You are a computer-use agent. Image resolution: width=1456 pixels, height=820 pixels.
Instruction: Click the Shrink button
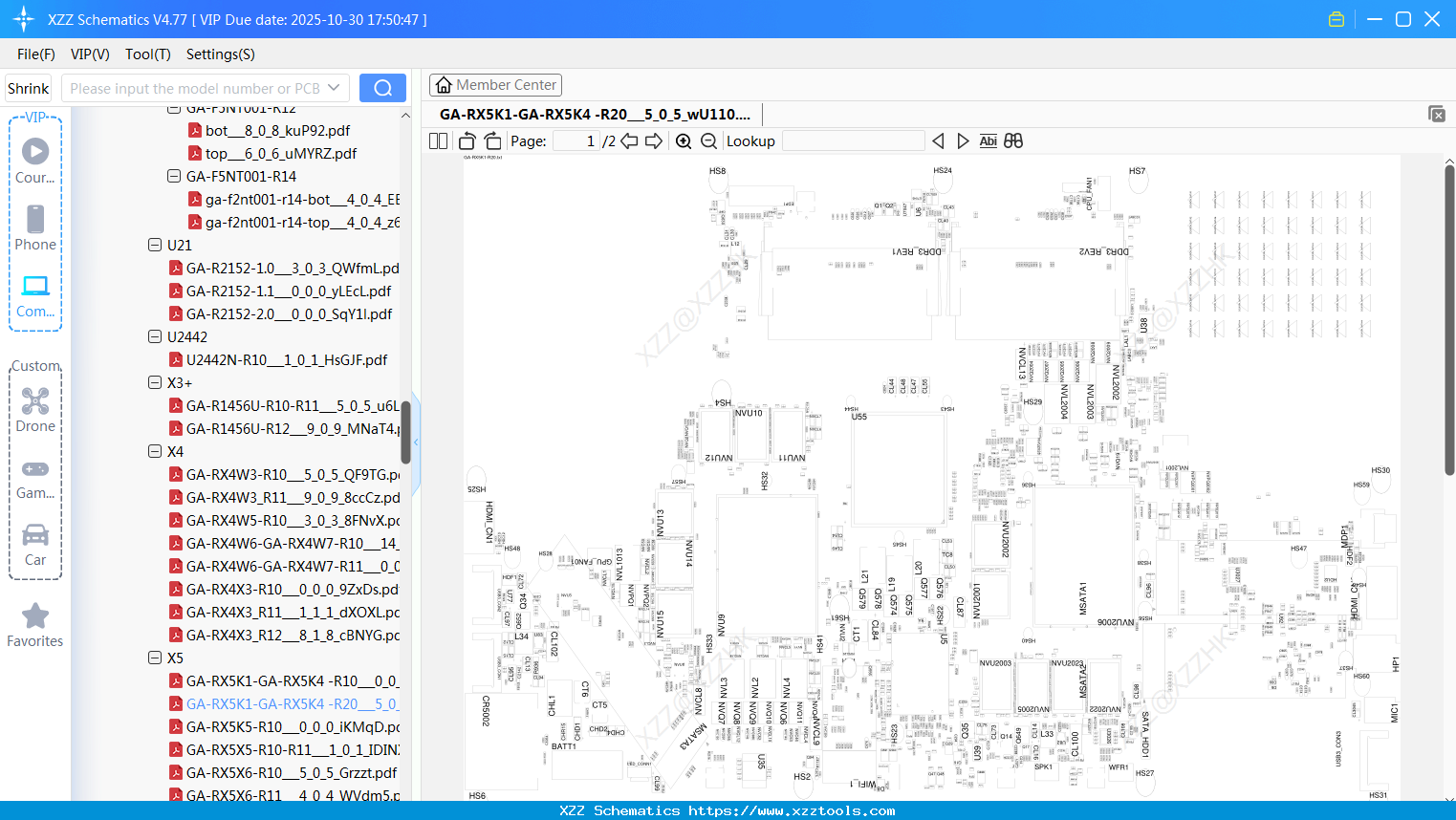(x=28, y=88)
